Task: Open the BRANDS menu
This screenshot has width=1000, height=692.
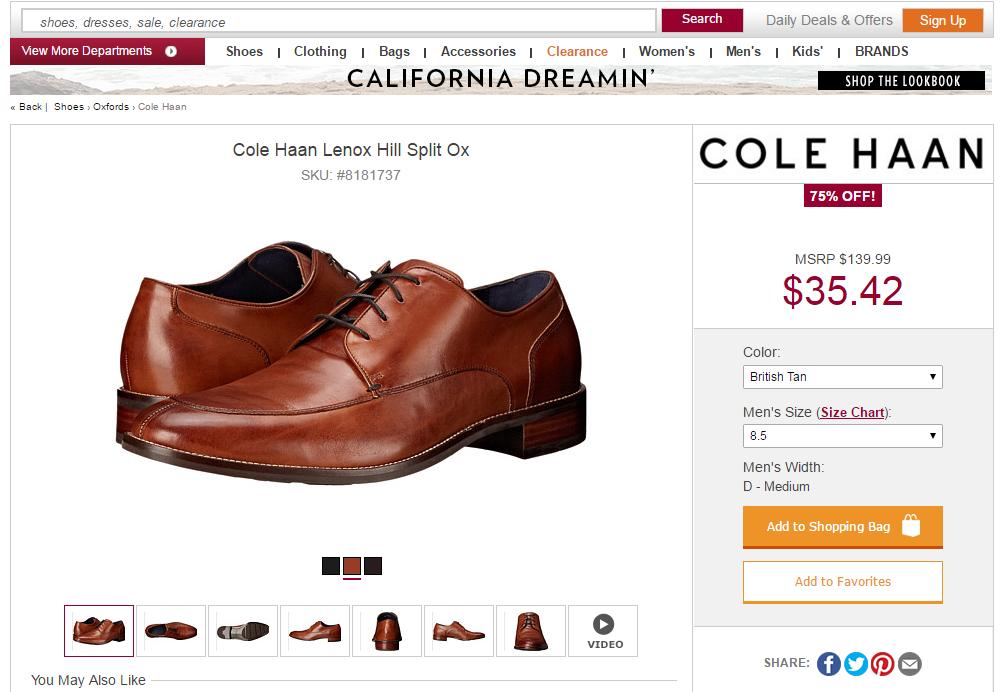Action: pos(881,52)
